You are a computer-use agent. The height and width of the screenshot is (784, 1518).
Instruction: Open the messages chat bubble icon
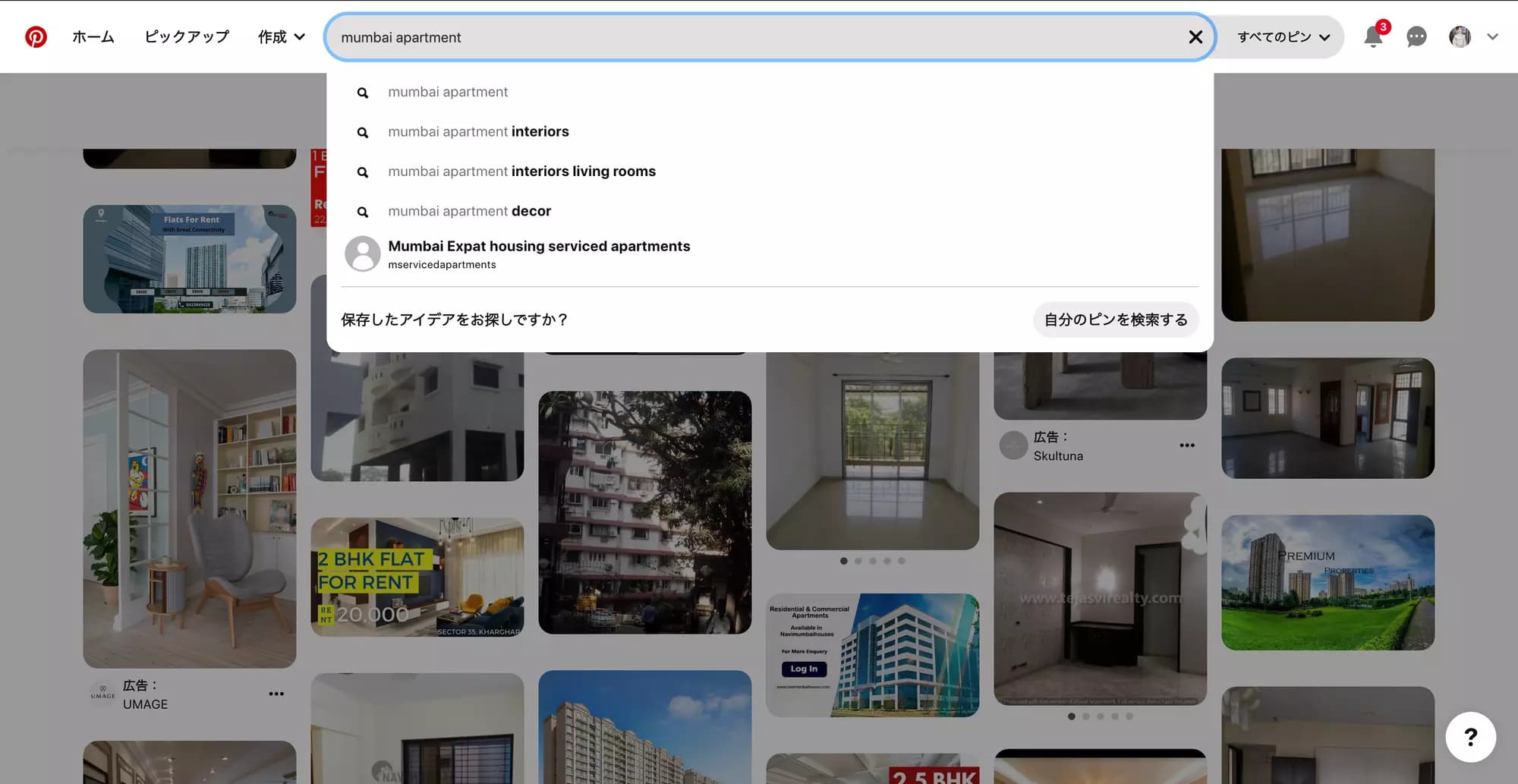tap(1416, 36)
